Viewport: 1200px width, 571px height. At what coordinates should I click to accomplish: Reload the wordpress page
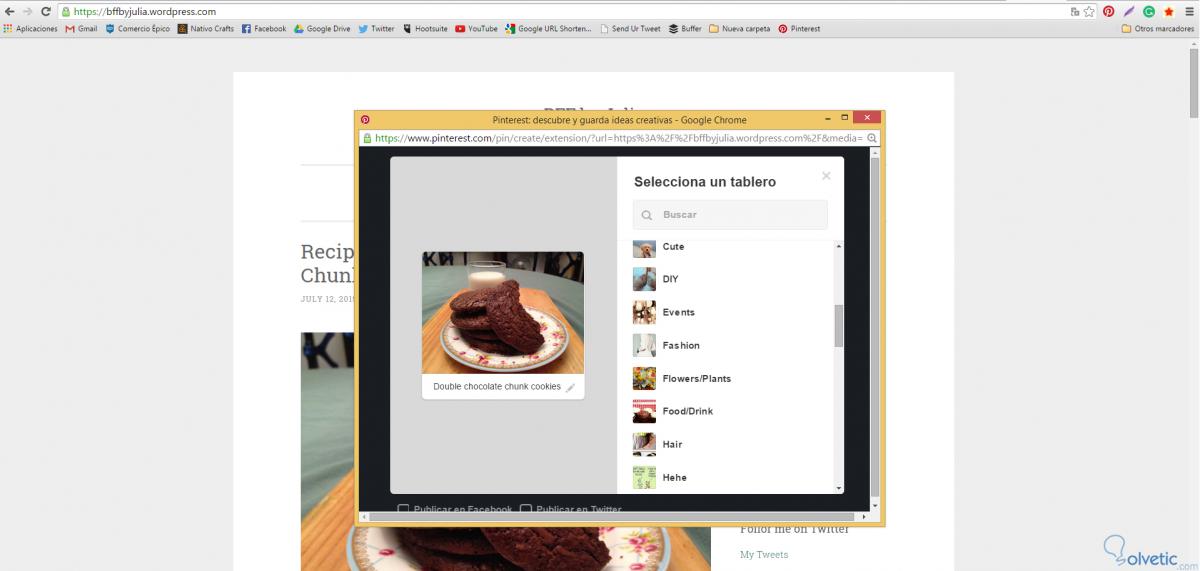(x=45, y=11)
